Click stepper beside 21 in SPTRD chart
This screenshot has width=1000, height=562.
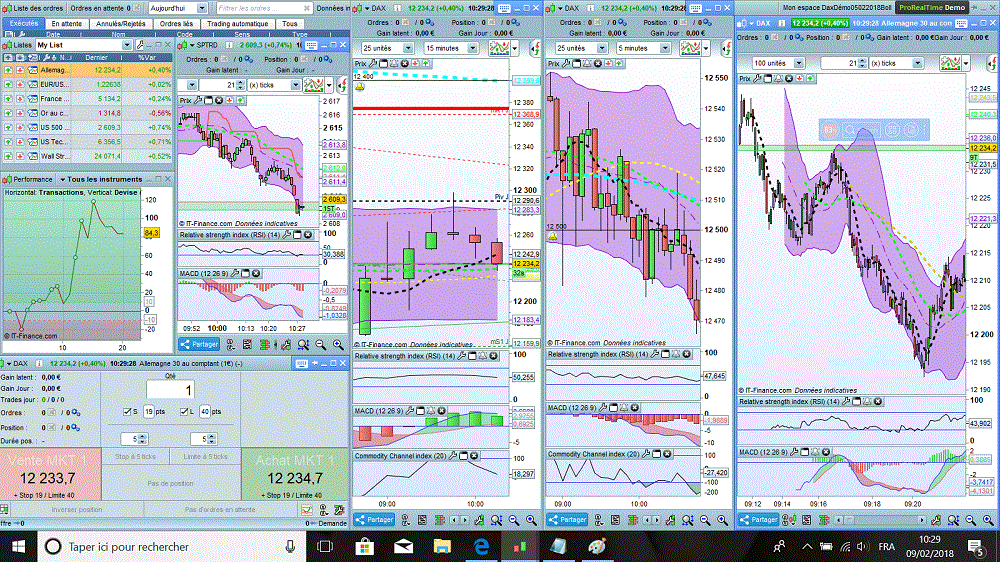coord(240,85)
